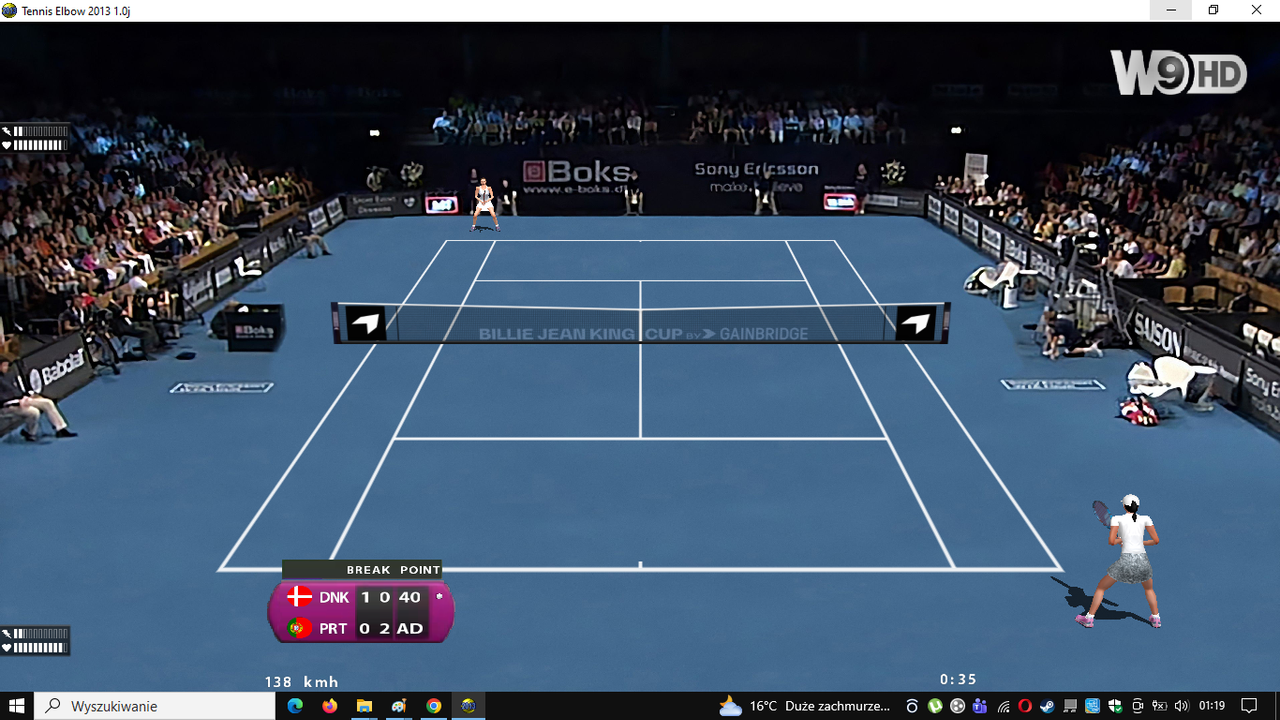Image resolution: width=1280 pixels, height=720 pixels.
Task: Restore down the Tennis Elbow window
Action: click(x=1213, y=10)
